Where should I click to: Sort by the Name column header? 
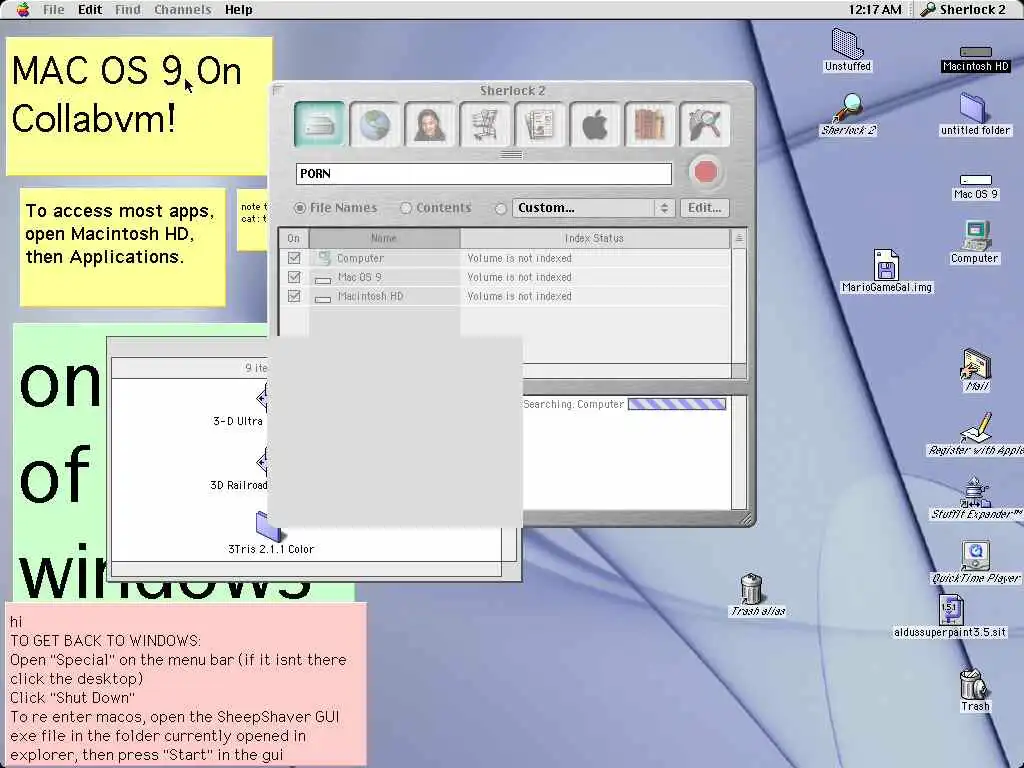click(x=384, y=238)
